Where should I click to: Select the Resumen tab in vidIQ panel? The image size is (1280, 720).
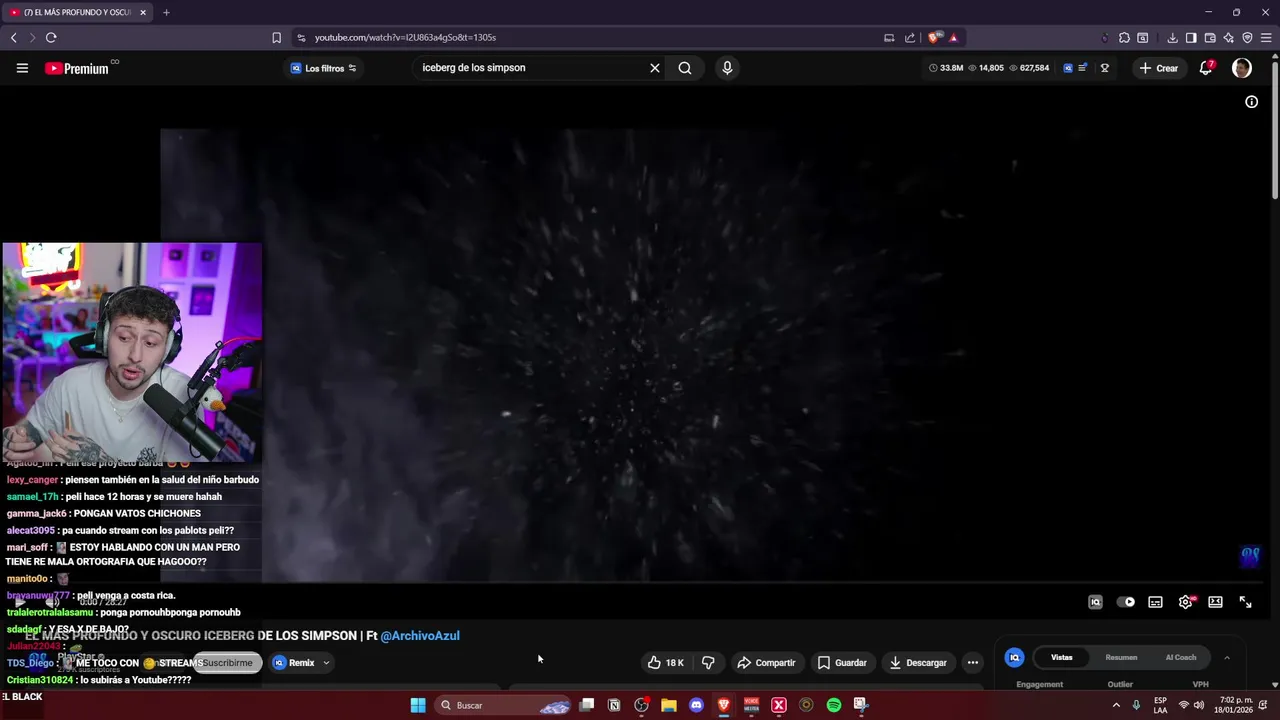1121,657
